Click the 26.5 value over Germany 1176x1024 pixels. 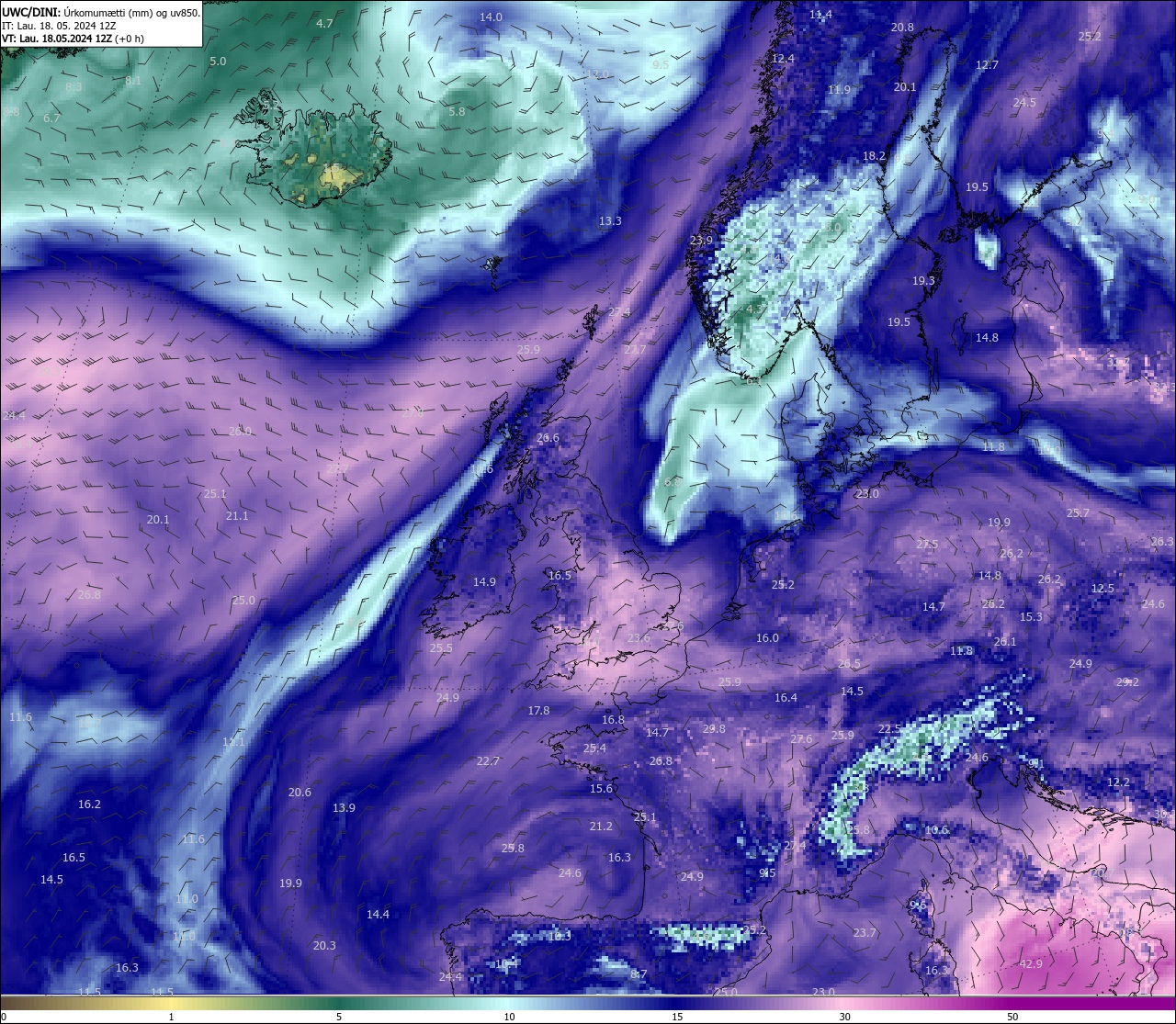(x=849, y=664)
